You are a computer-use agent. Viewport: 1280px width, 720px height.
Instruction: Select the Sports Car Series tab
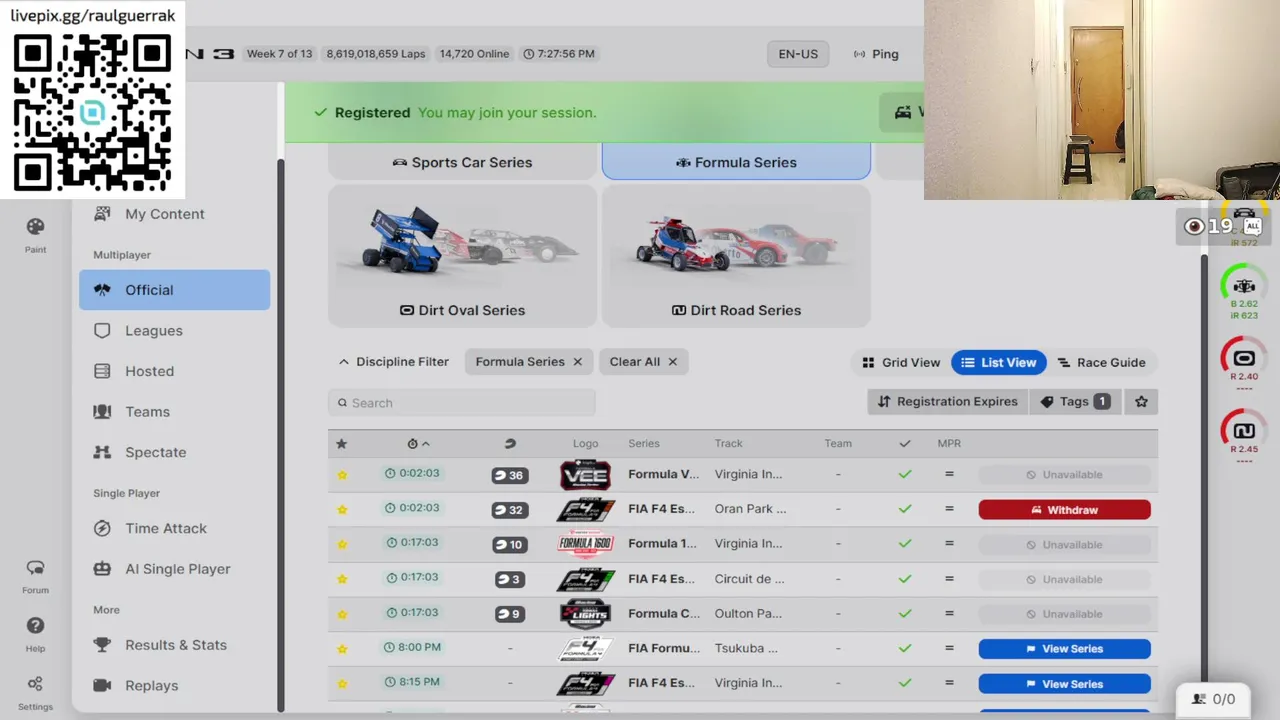463,162
